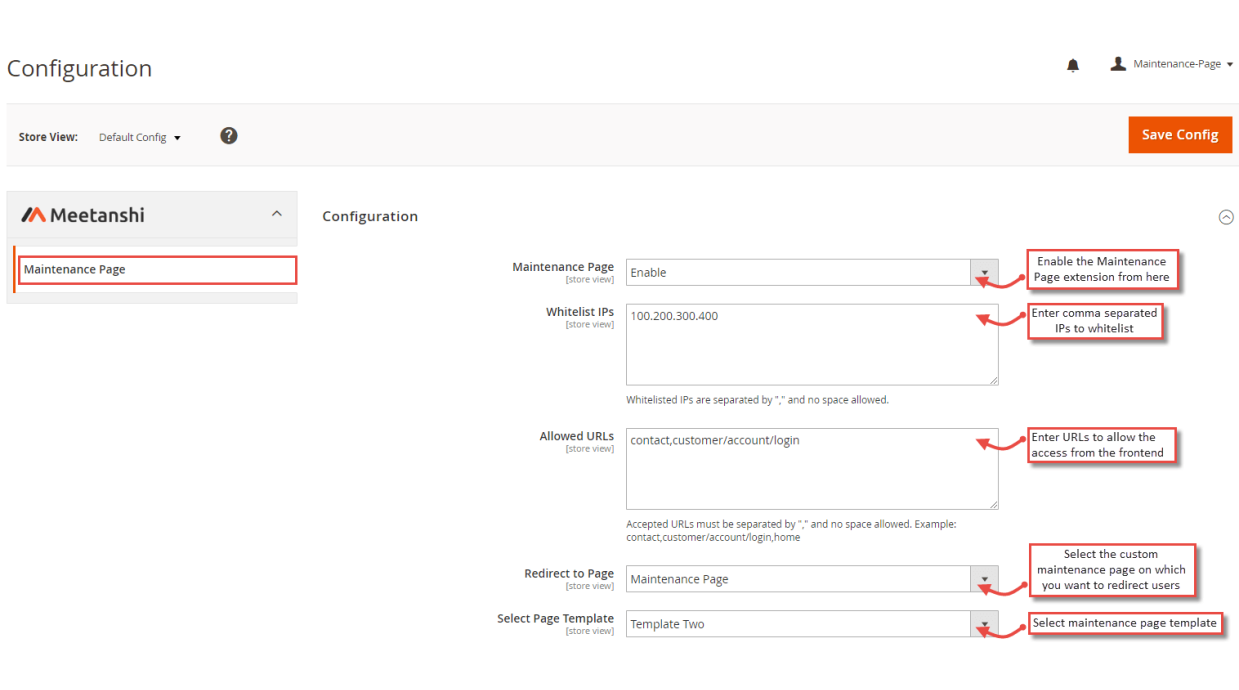
Task: Open the Maintenance Page Enable dropdown
Action: (x=812, y=272)
